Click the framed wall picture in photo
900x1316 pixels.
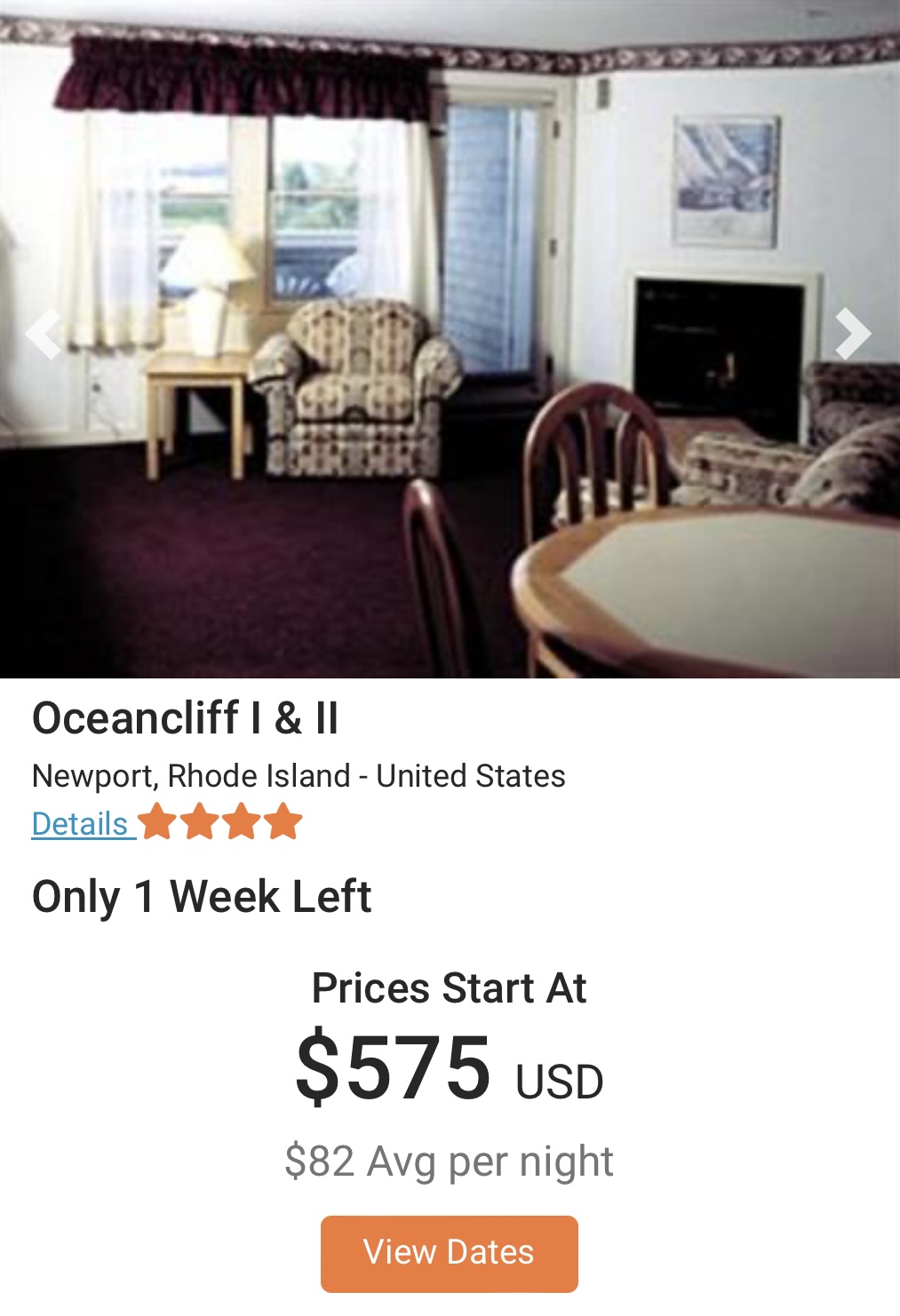727,181
